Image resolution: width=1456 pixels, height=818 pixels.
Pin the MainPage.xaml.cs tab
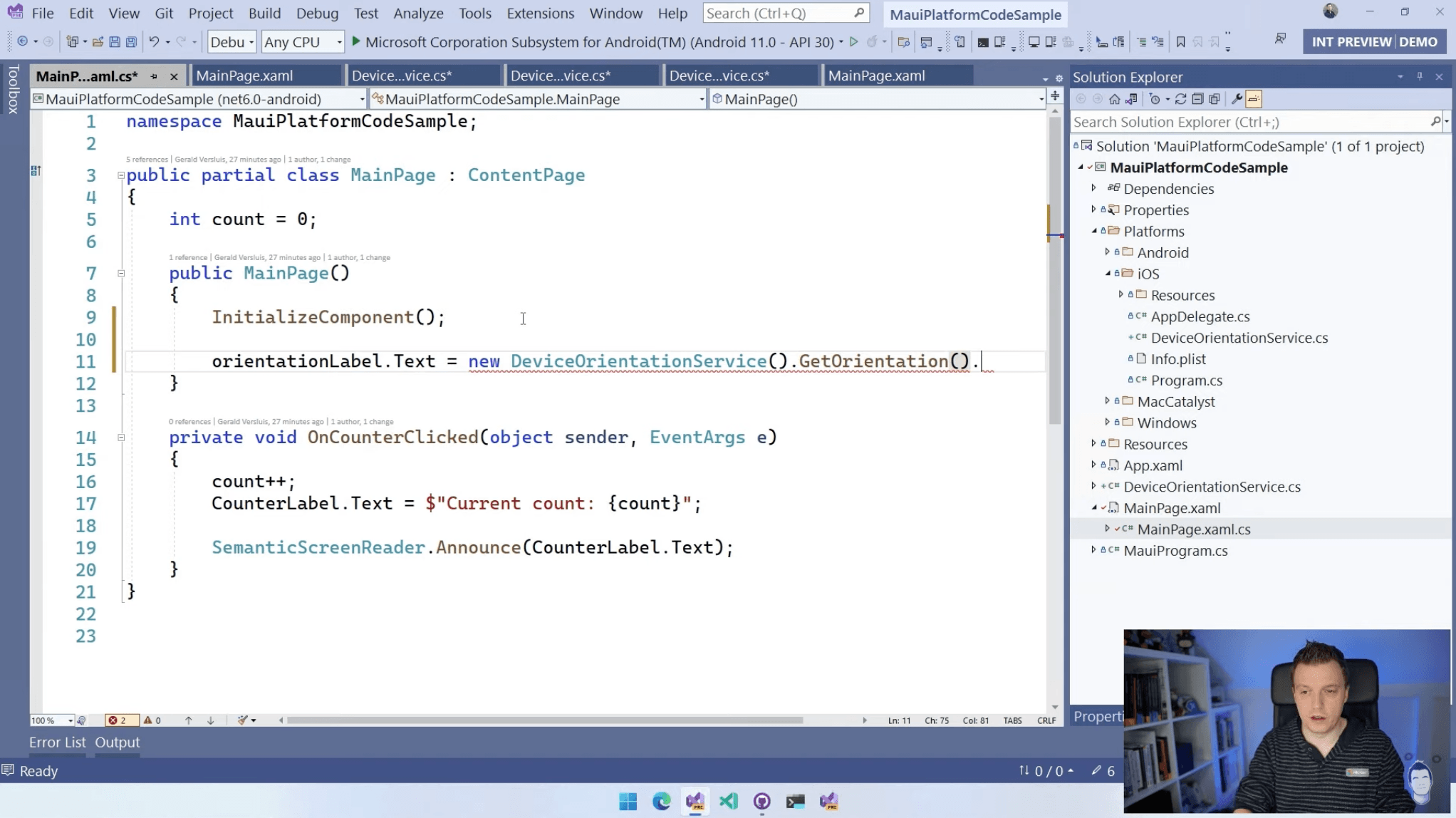(154, 76)
